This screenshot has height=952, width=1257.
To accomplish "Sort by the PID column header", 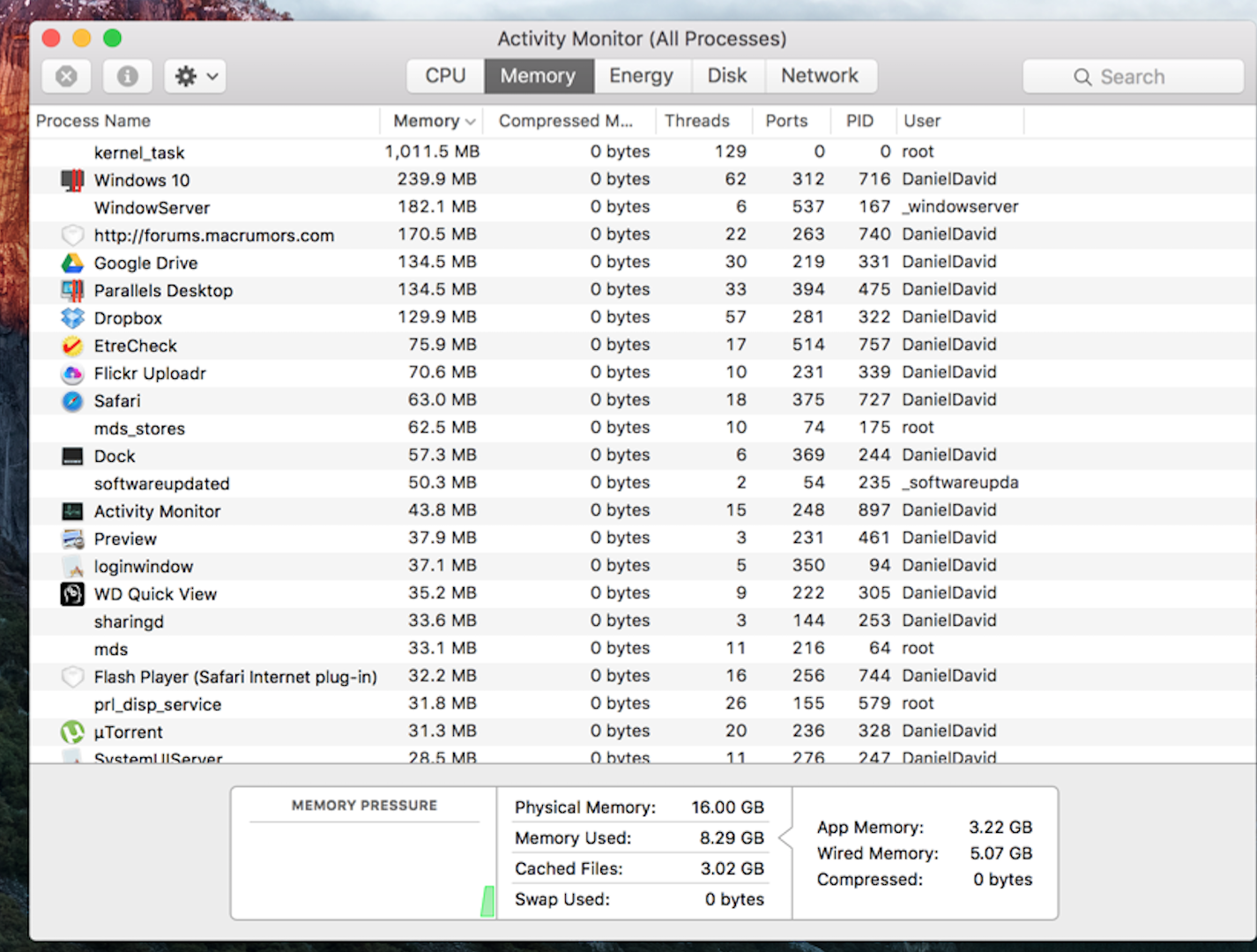I will click(863, 121).
